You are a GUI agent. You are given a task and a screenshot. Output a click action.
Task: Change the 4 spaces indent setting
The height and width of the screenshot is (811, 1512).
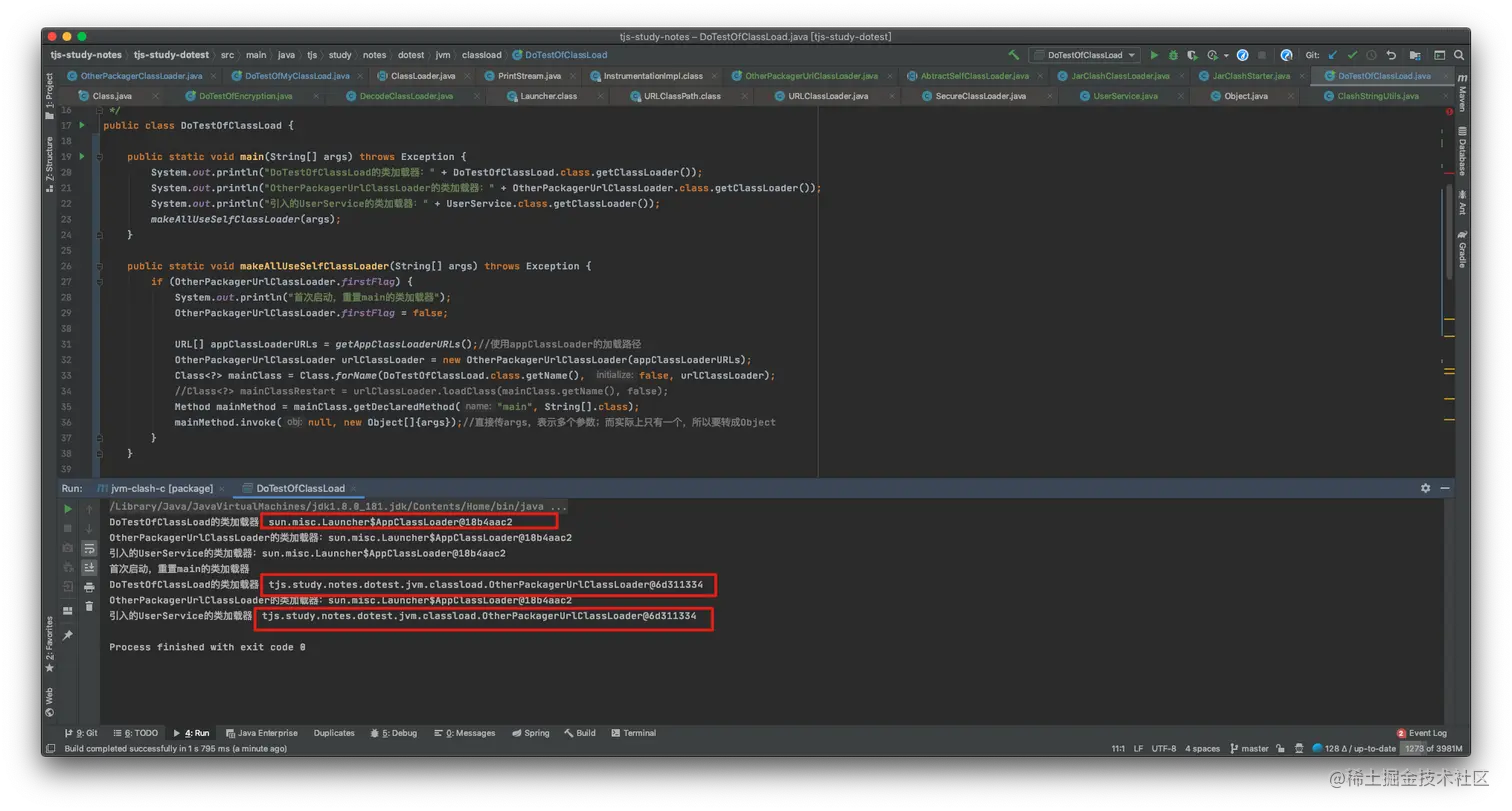coord(1202,748)
